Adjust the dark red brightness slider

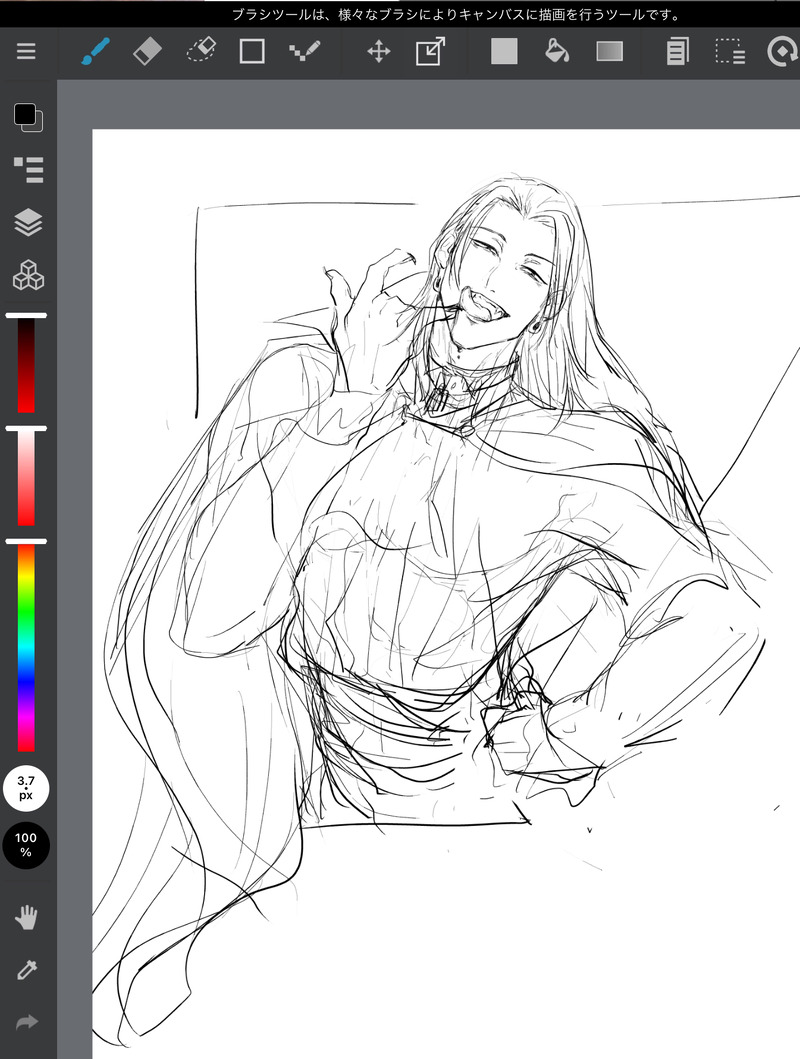pyautogui.click(x=26, y=363)
